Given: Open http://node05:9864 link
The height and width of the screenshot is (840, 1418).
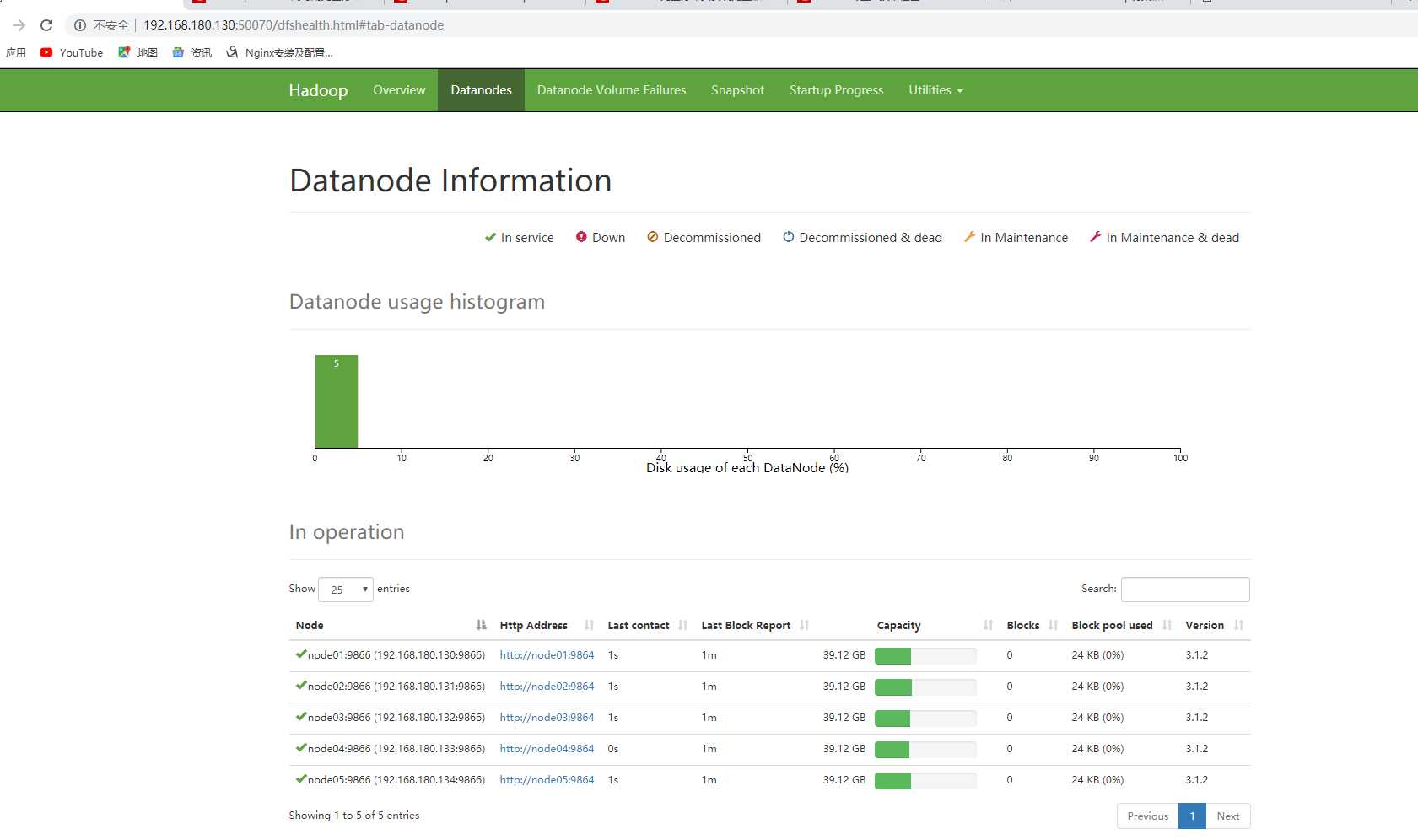Looking at the screenshot, I should tap(547, 780).
